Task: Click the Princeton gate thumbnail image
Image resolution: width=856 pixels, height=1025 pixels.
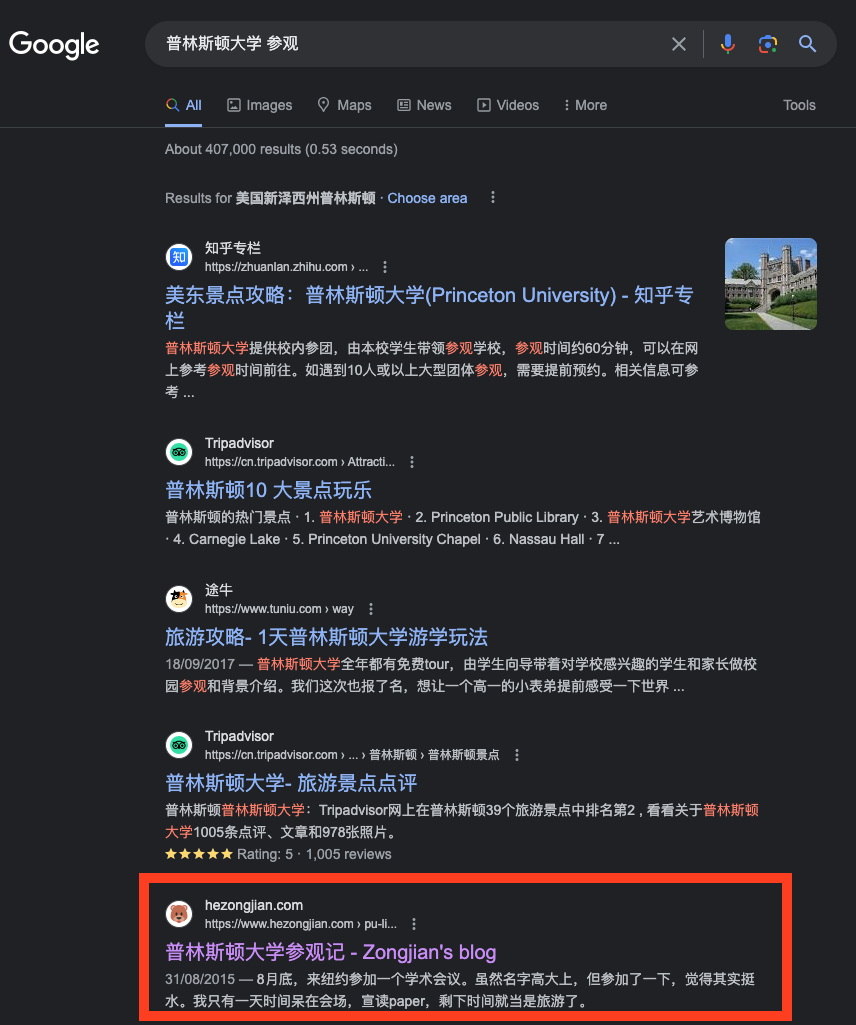Action: [x=770, y=283]
